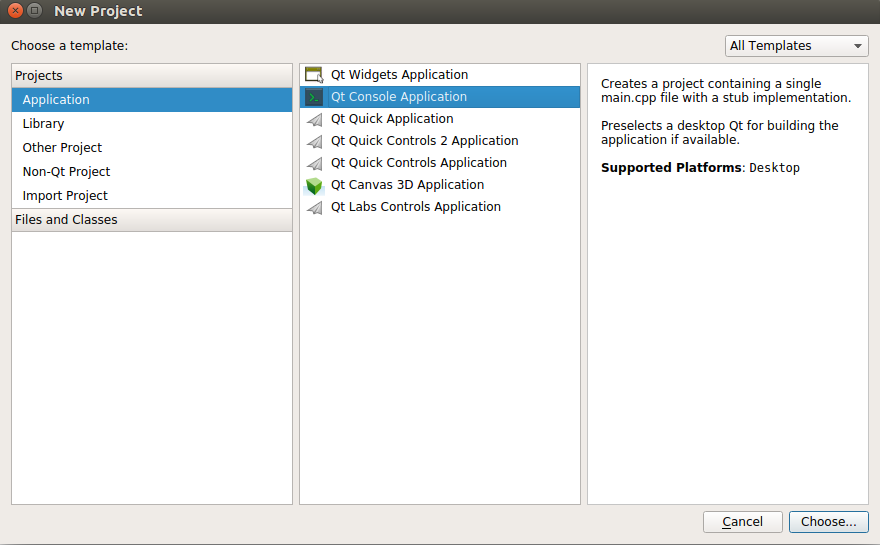Viewport: 880px width, 545px height.
Task: Select the Import Project category
Action: 152,196
